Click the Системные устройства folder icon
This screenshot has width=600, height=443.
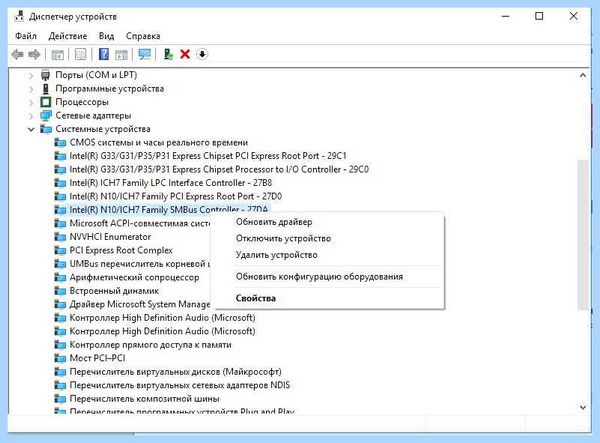click(x=46, y=129)
